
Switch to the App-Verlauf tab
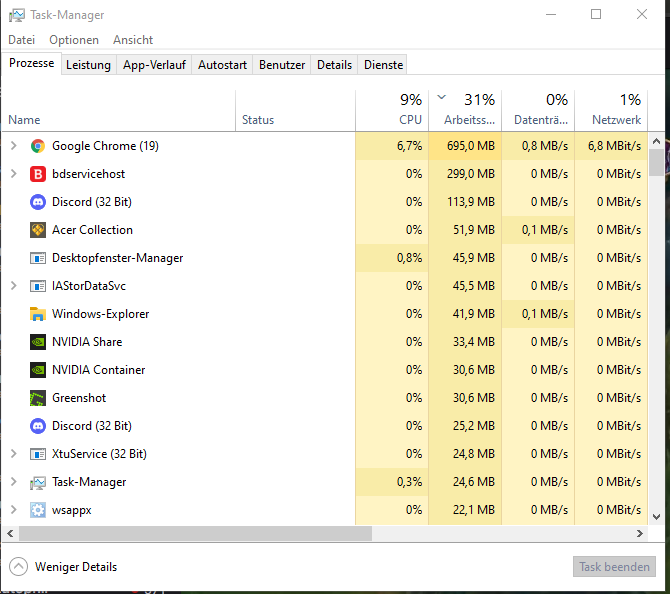[154, 65]
